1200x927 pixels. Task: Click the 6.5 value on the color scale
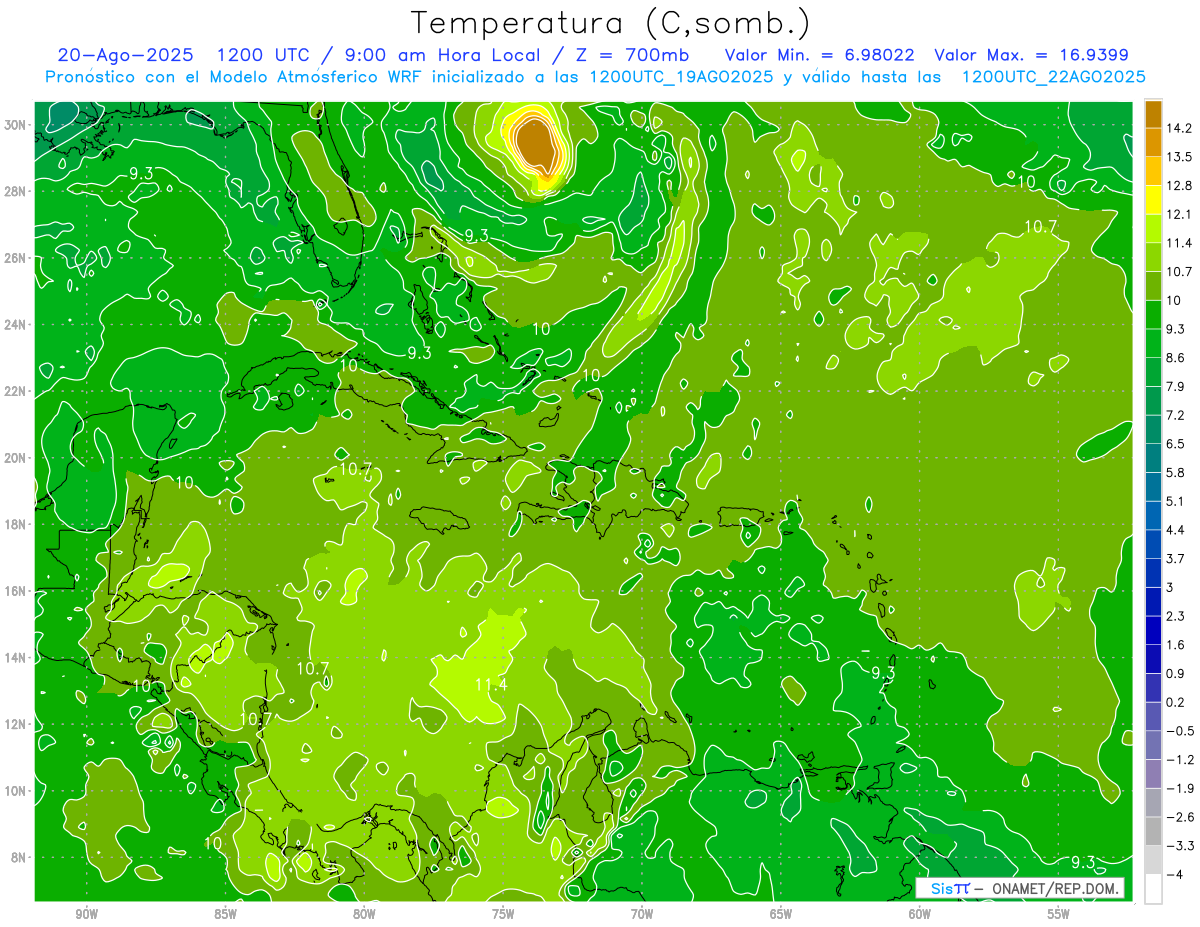[x=1176, y=443]
